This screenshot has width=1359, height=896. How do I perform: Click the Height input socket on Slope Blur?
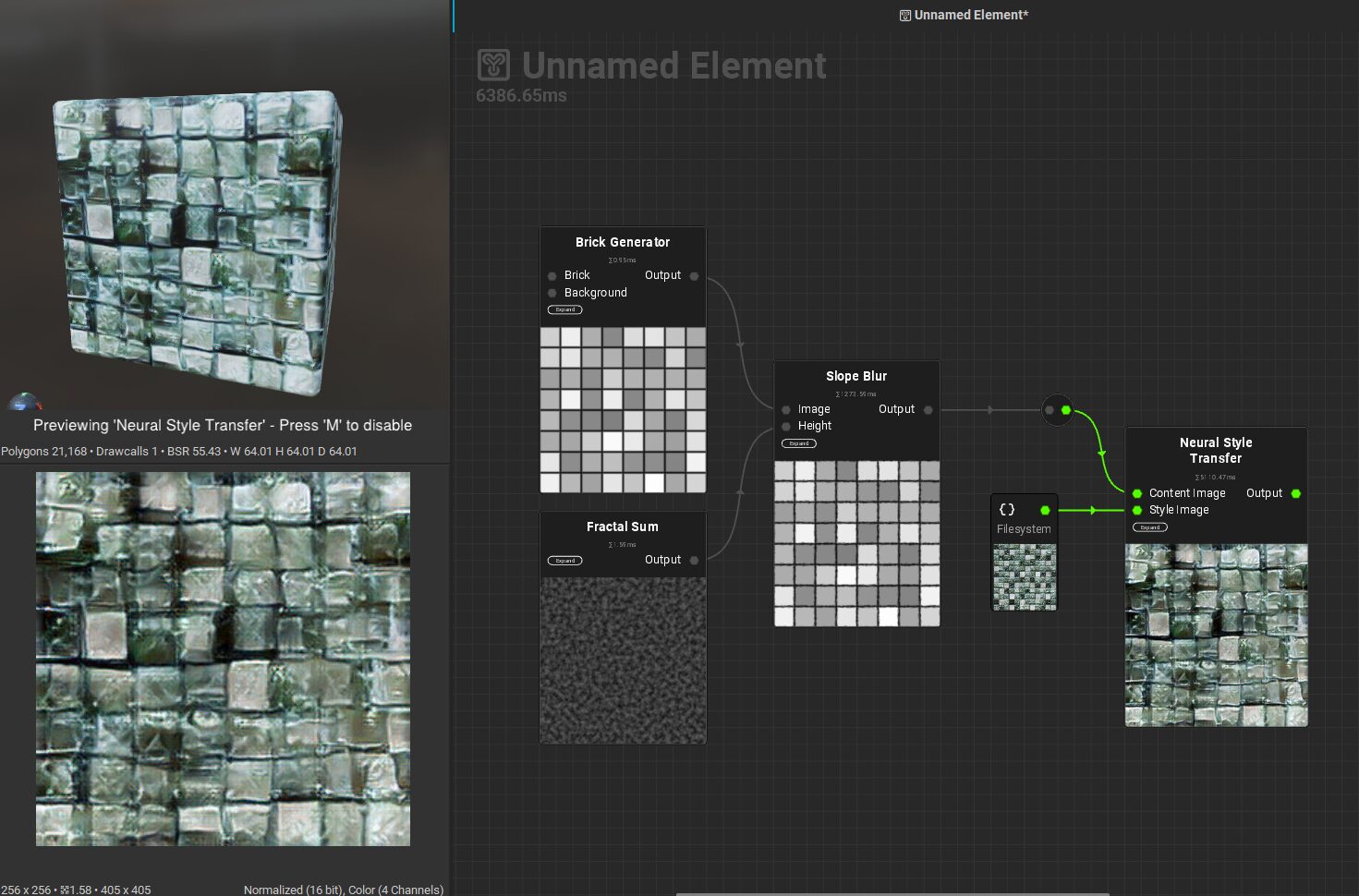coord(785,426)
